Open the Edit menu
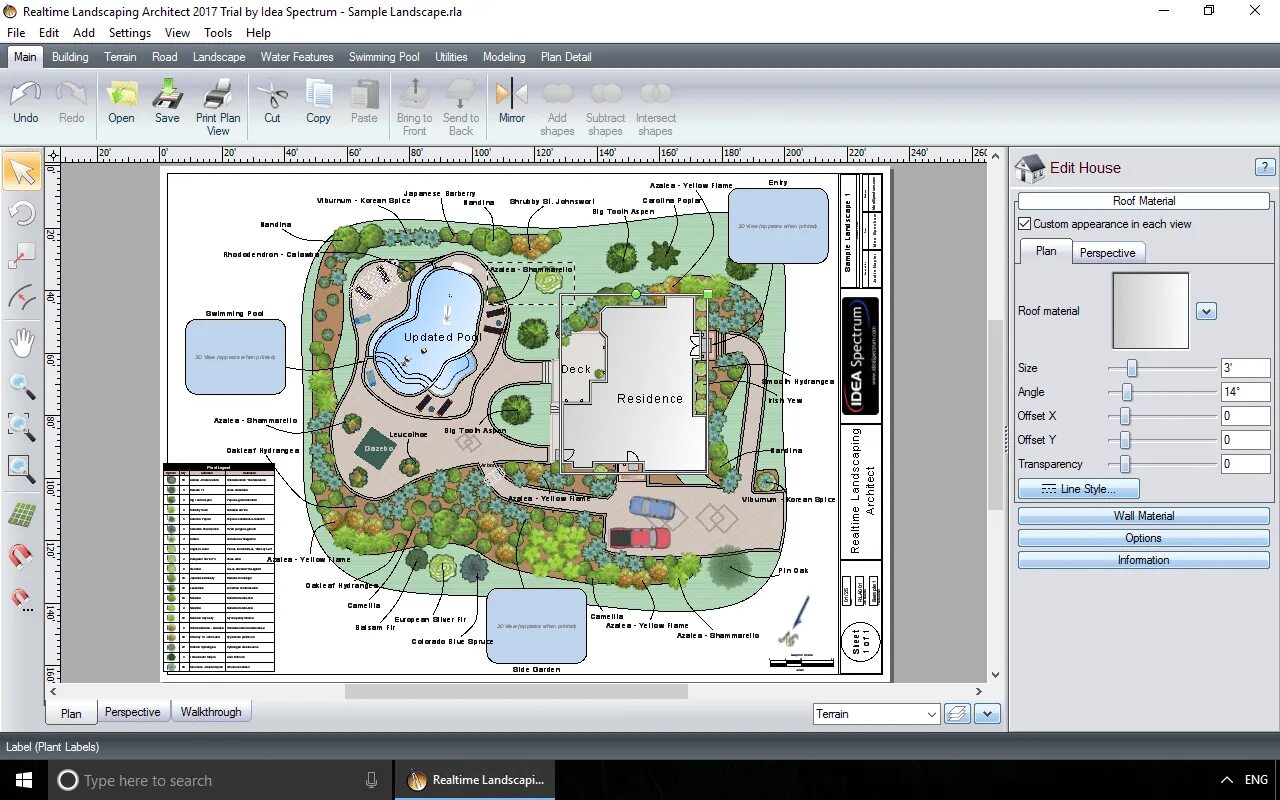 click(49, 33)
